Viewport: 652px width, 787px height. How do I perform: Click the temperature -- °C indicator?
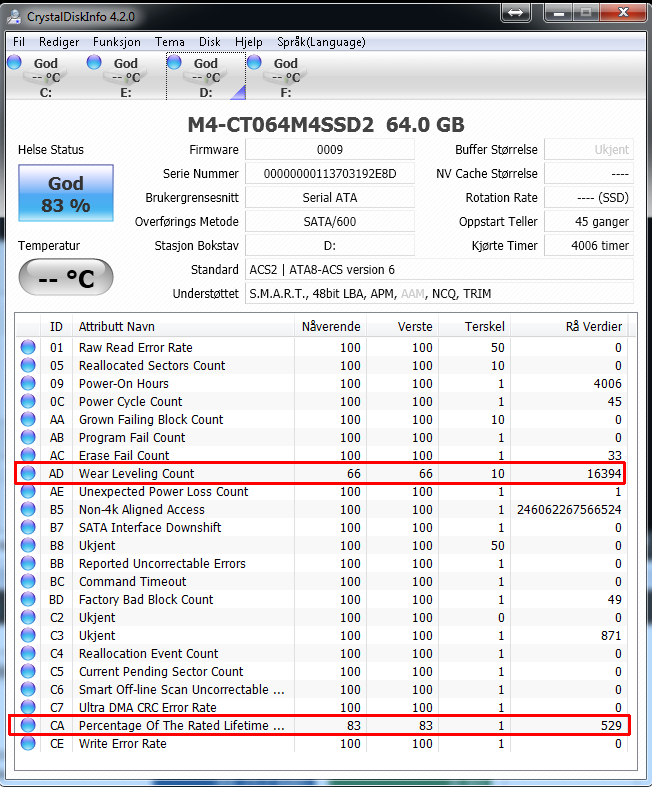(x=66, y=277)
